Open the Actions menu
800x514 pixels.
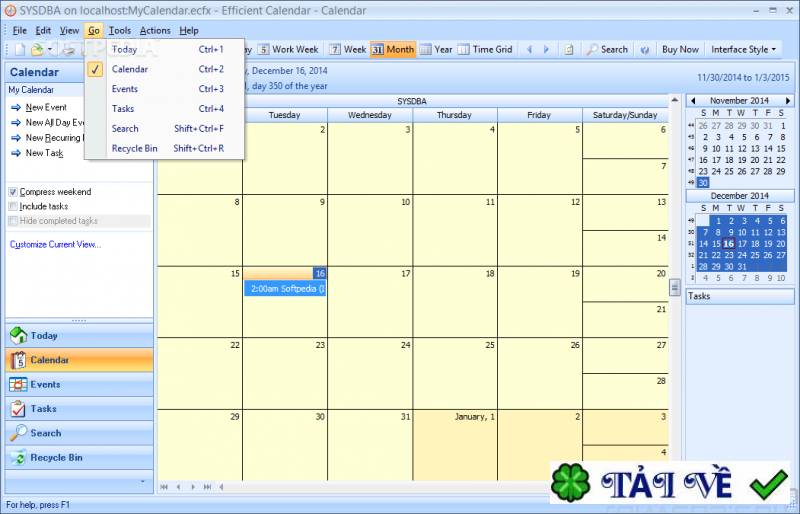point(155,31)
